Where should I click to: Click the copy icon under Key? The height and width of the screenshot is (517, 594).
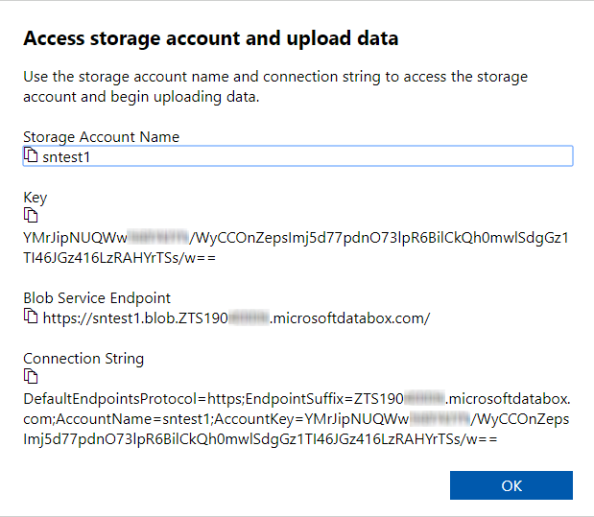point(31,215)
